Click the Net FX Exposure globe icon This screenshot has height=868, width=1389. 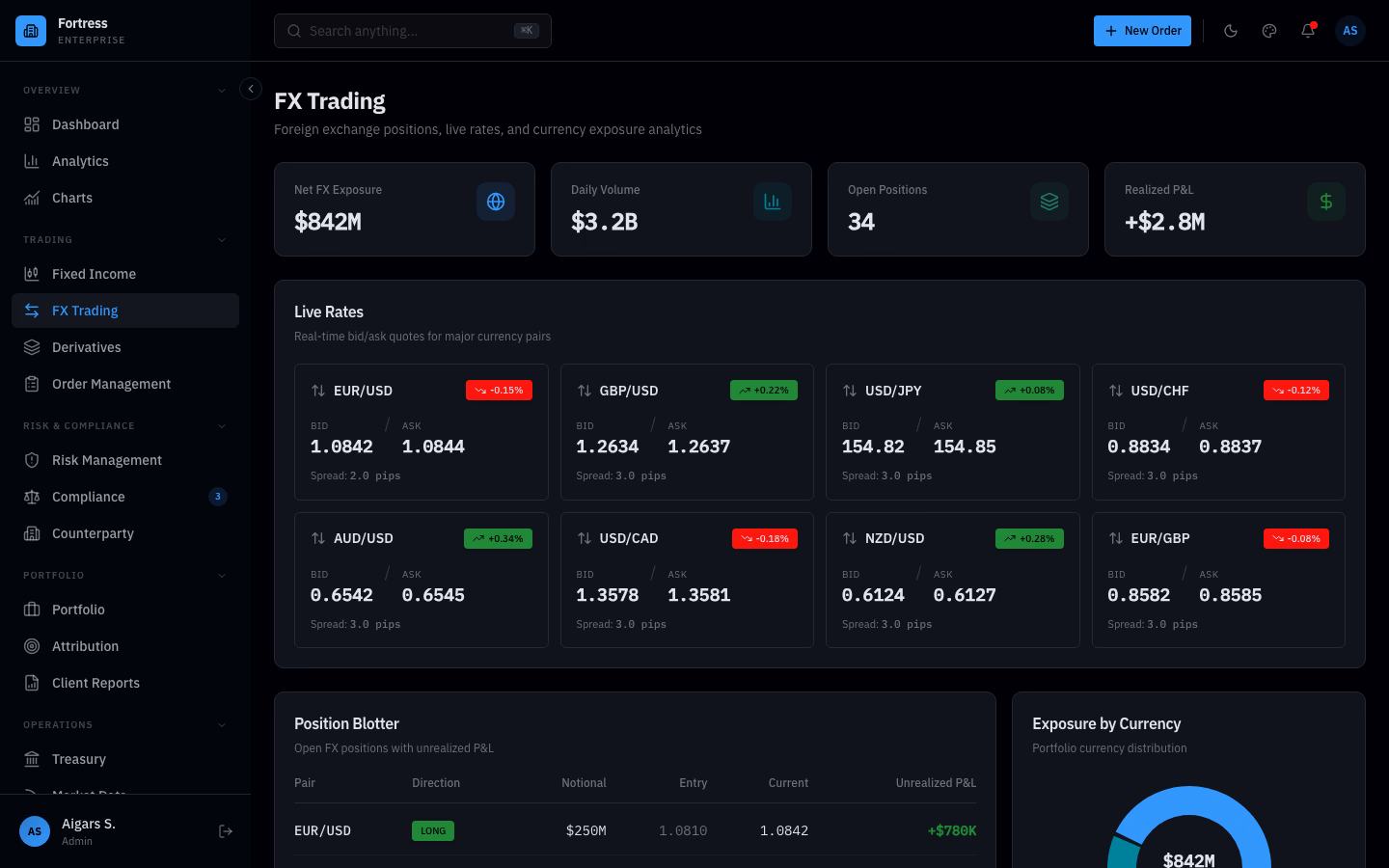point(496,202)
